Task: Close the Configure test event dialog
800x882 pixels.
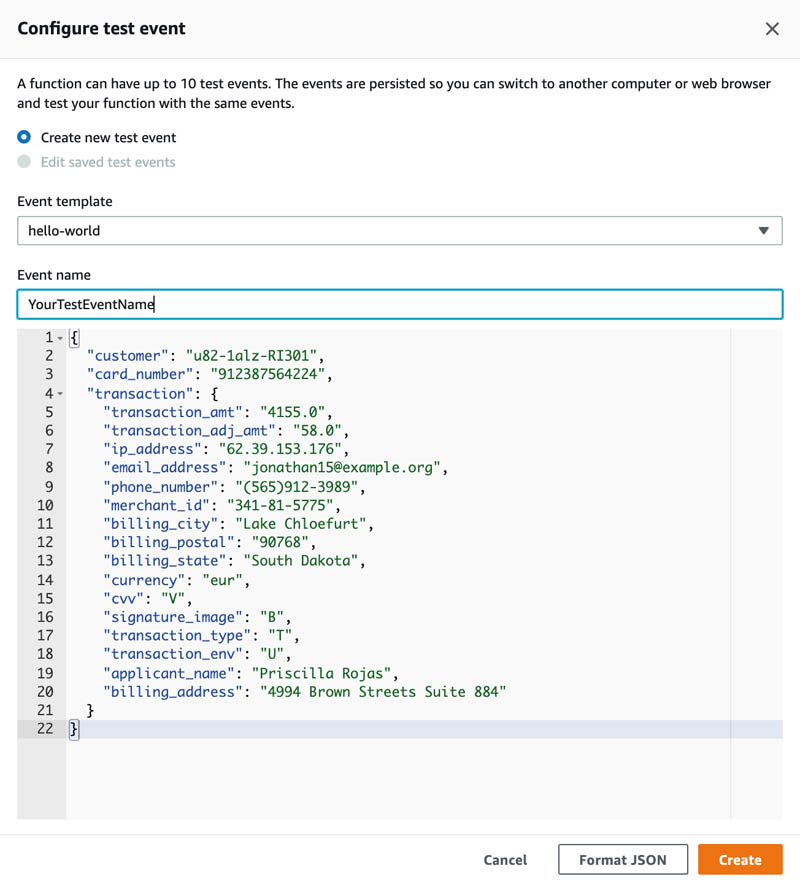Action: (x=772, y=29)
